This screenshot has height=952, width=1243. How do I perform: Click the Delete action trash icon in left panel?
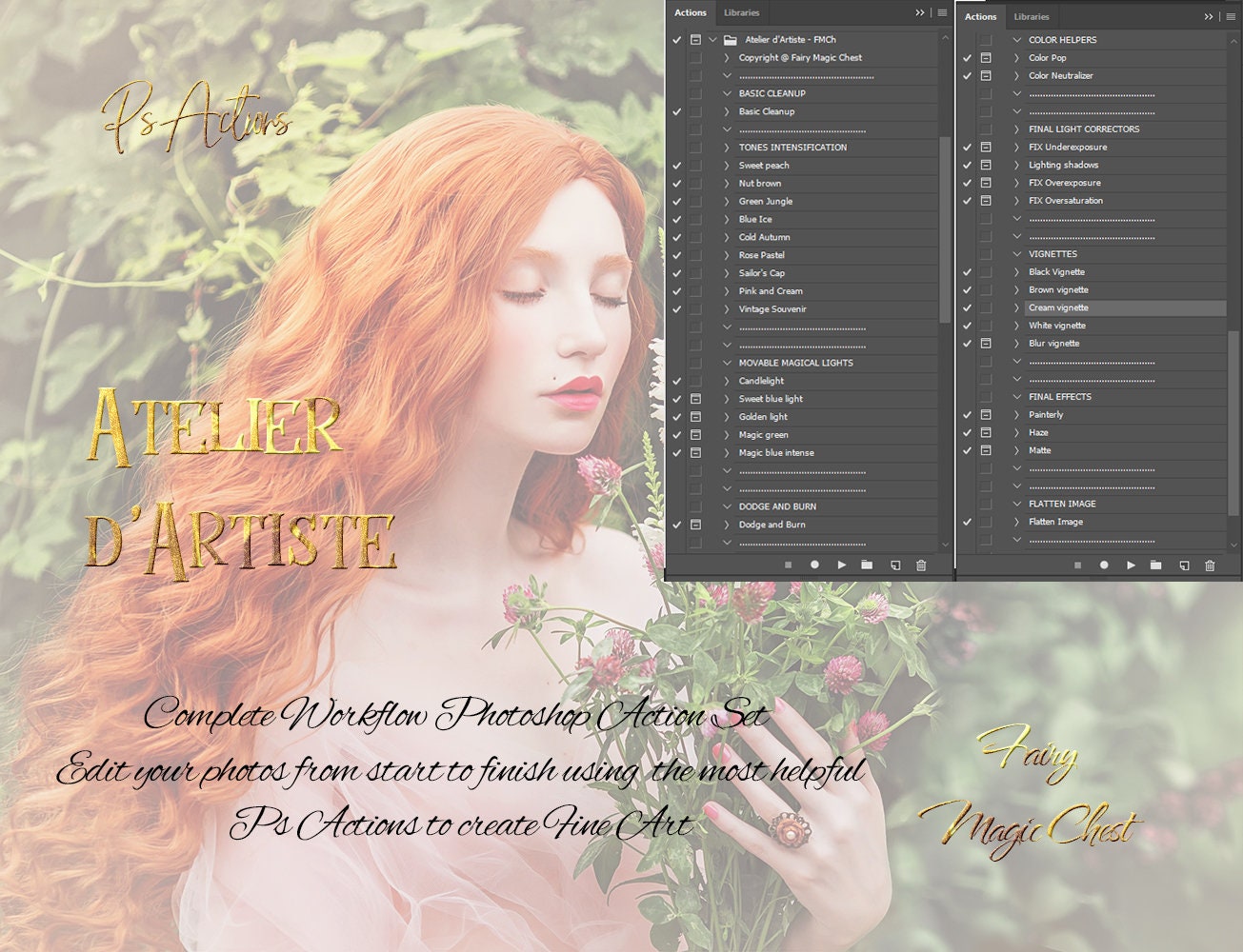pyautogui.click(x=920, y=565)
